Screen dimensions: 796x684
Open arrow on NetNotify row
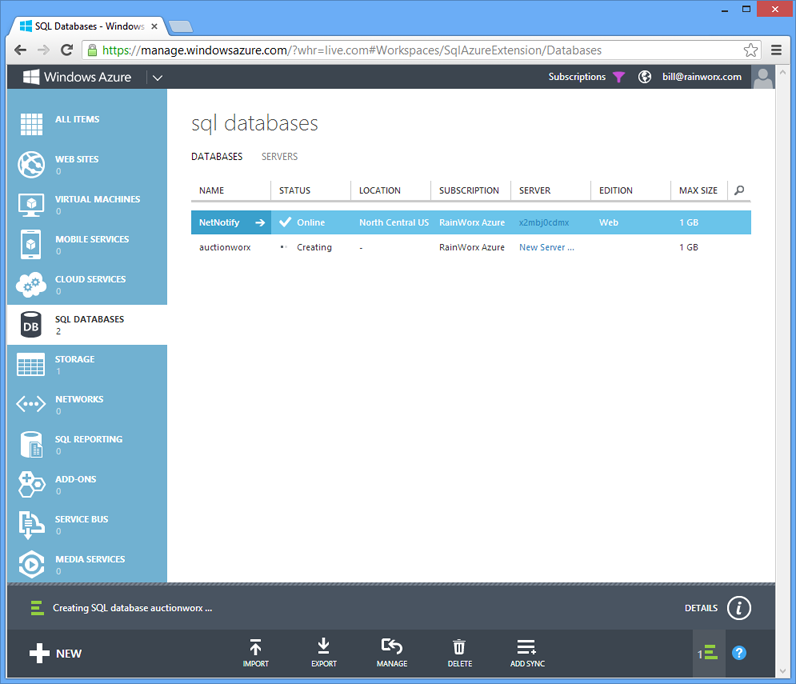[x=260, y=222]
